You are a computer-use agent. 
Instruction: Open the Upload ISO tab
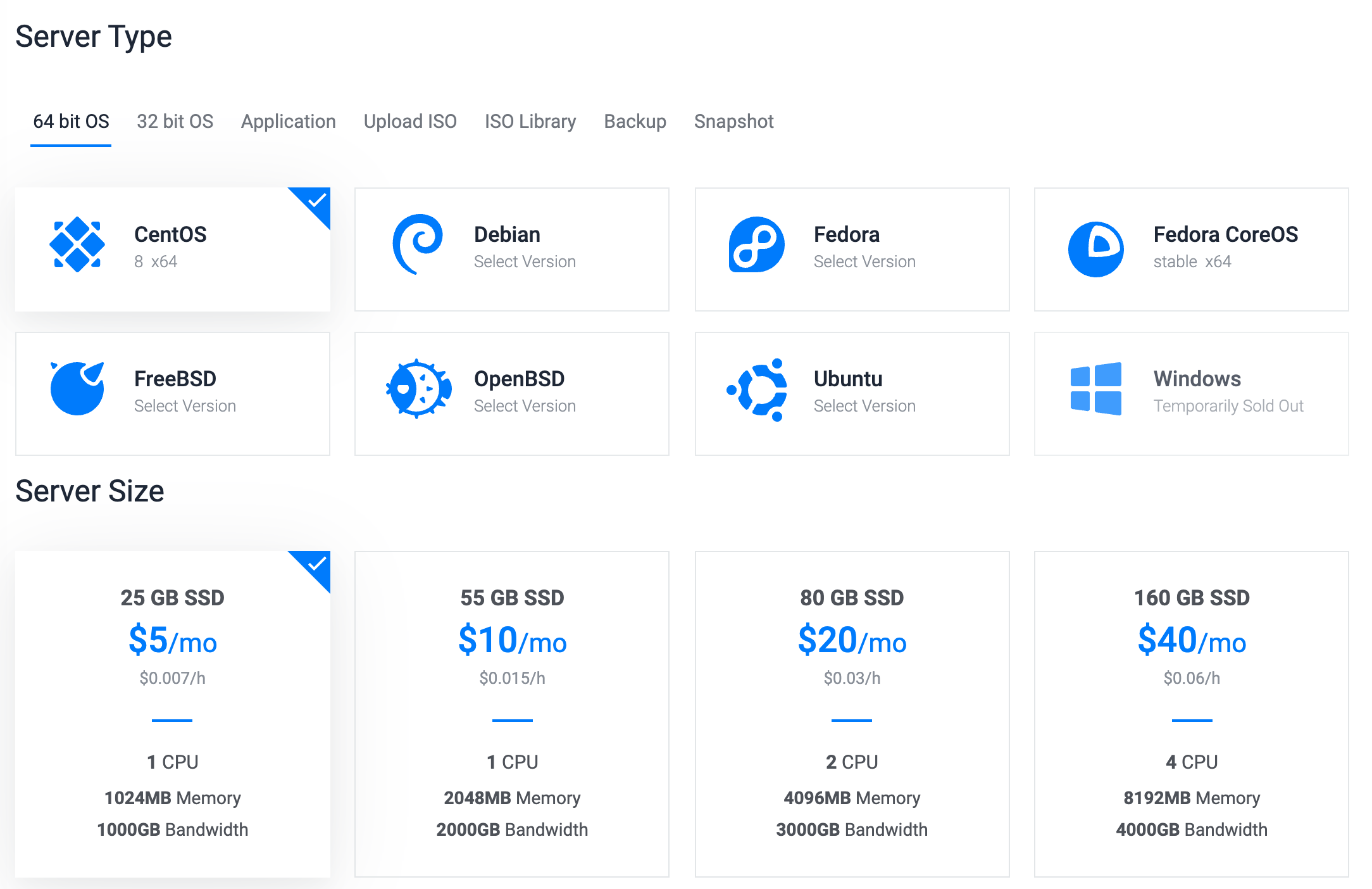(410, 122)
